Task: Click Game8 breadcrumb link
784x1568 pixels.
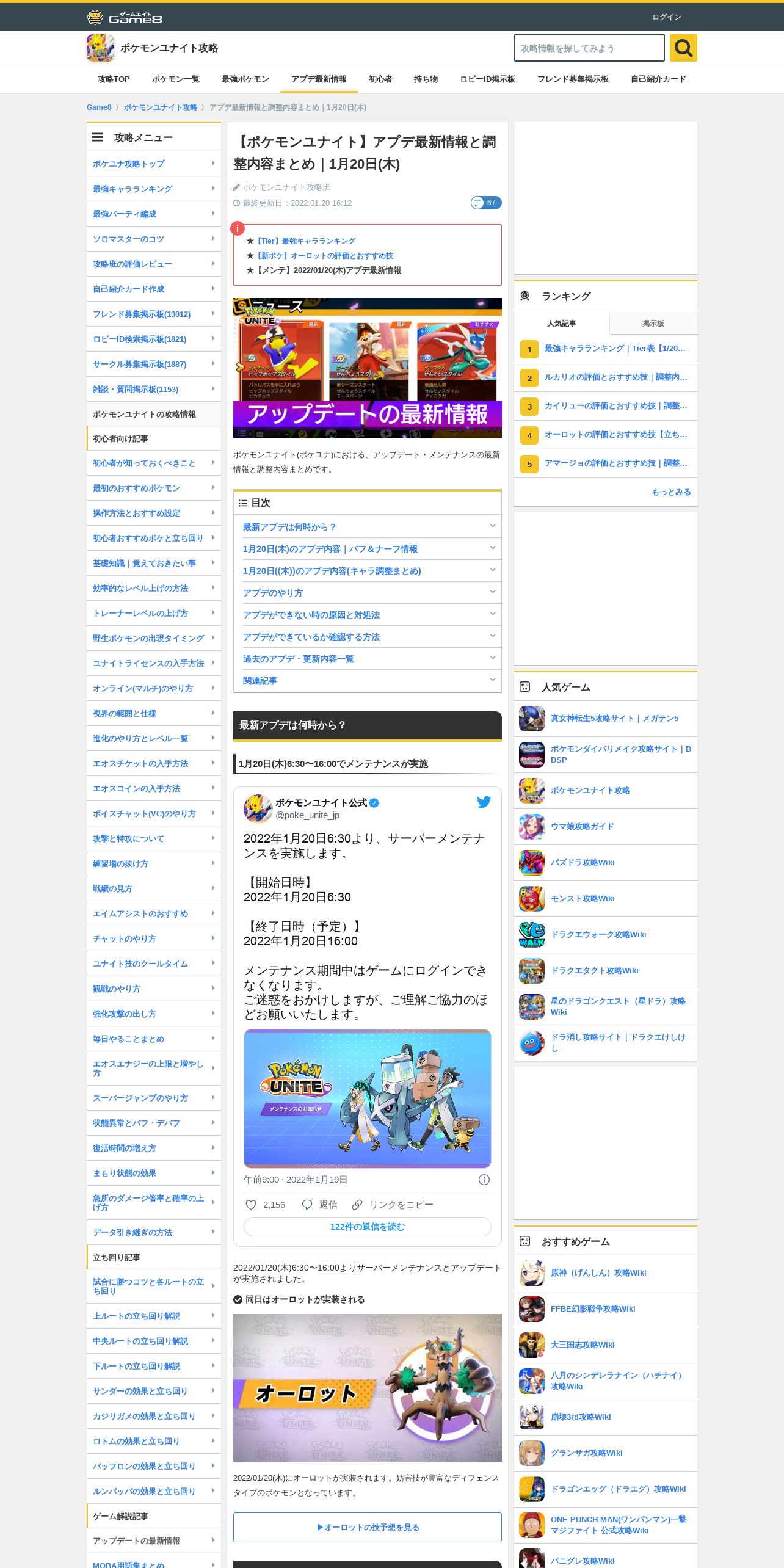Action: coord(99,107)
